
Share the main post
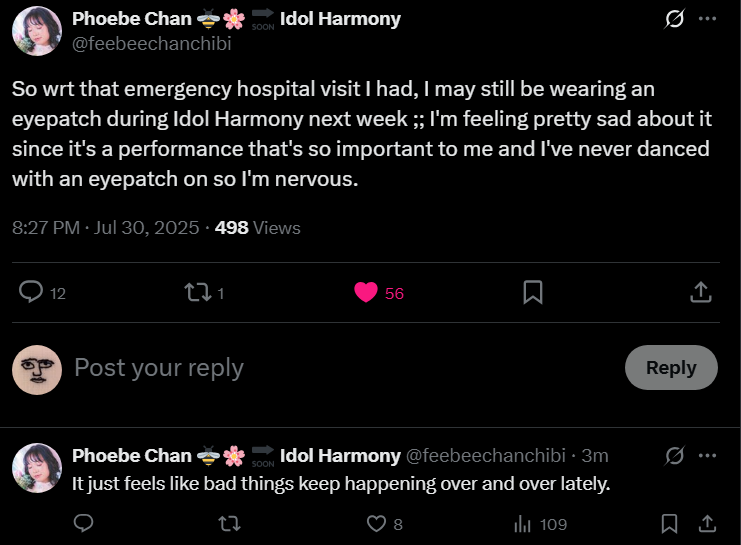coord(701,292)
